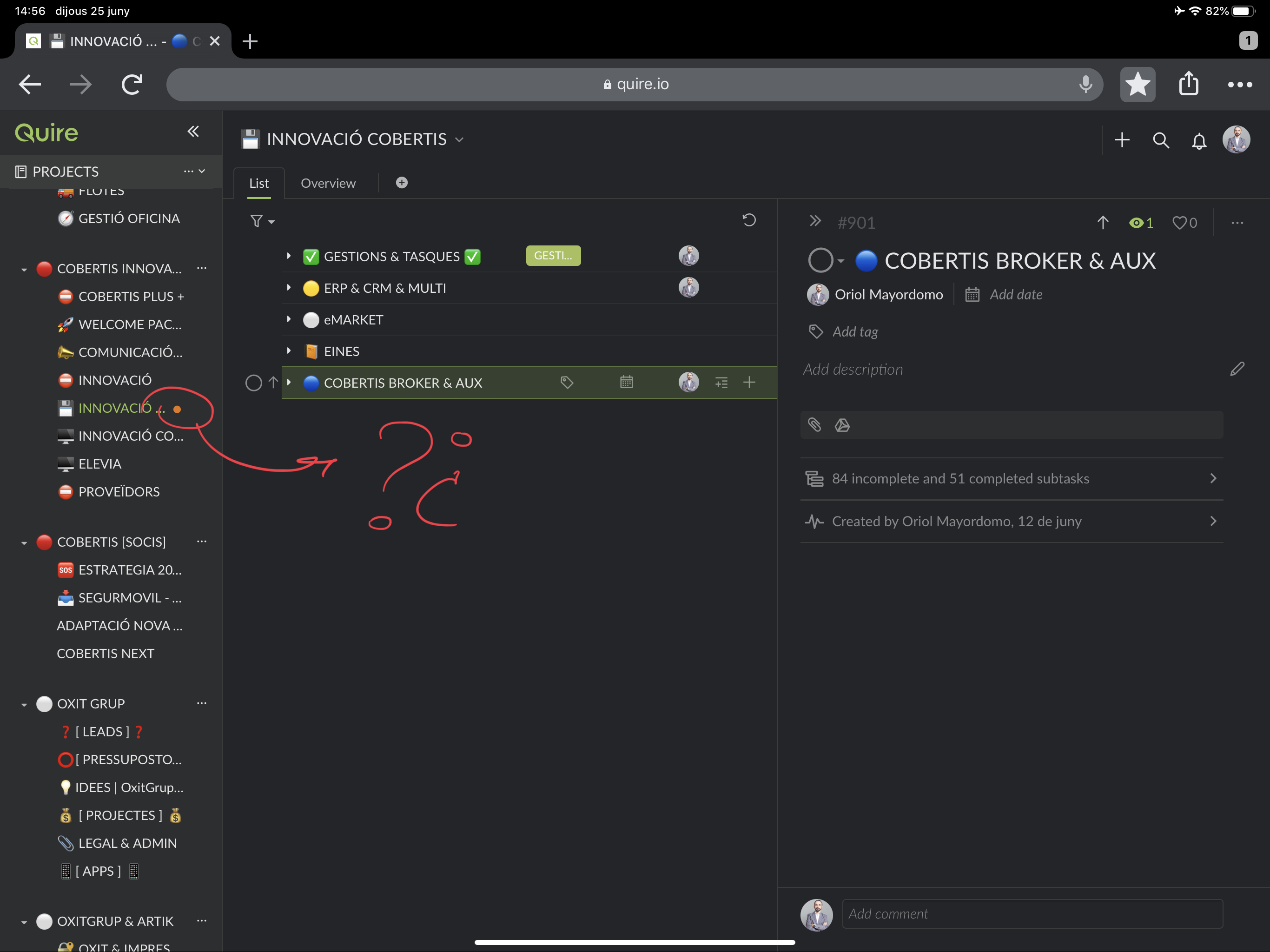The height and width of the screenshot is (952, 1270).
Task: Click the undo/refresh arrow icon in list toolbar
Action: 749,220
